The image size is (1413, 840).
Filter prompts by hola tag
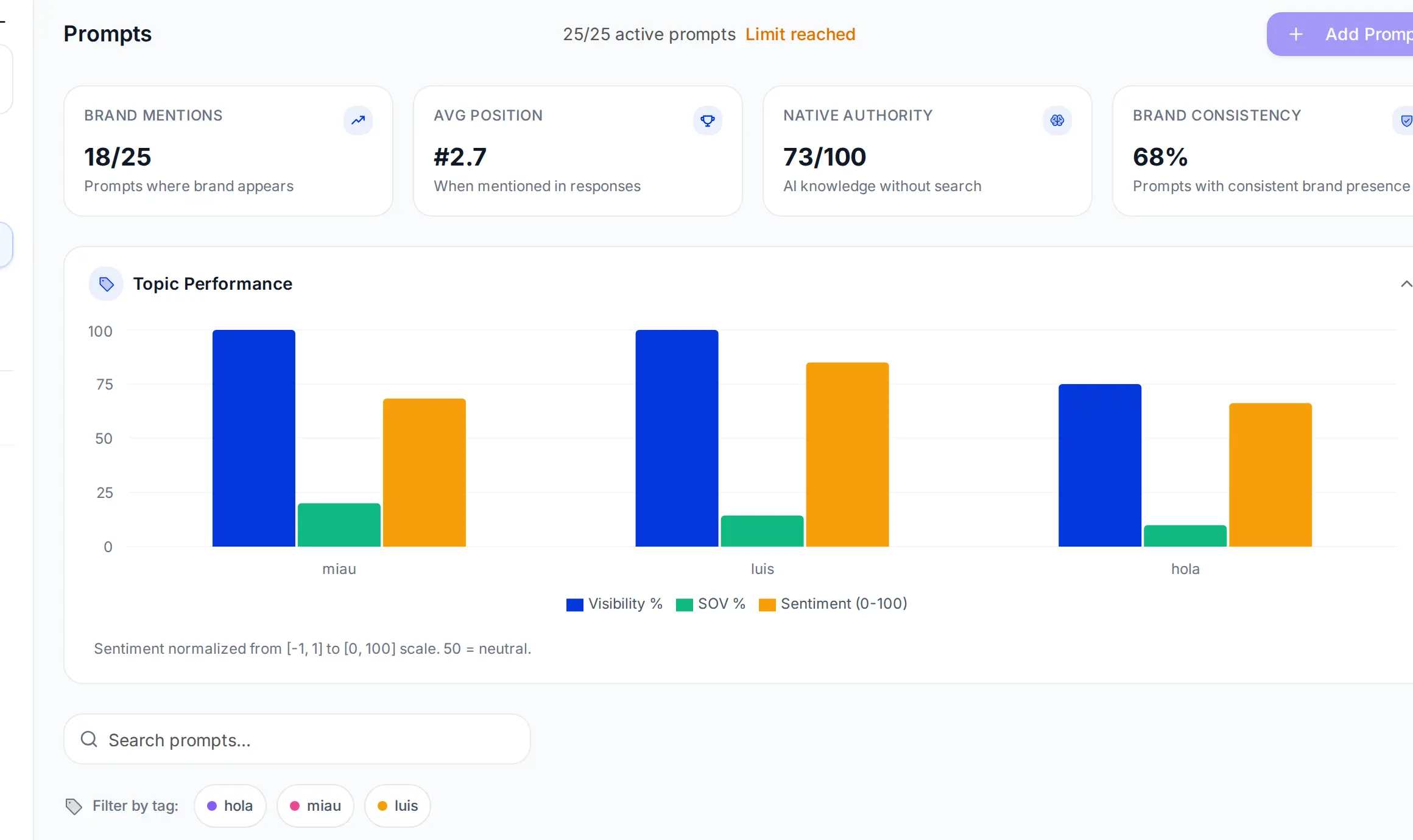pyautogui.click(x=230, y=806)
